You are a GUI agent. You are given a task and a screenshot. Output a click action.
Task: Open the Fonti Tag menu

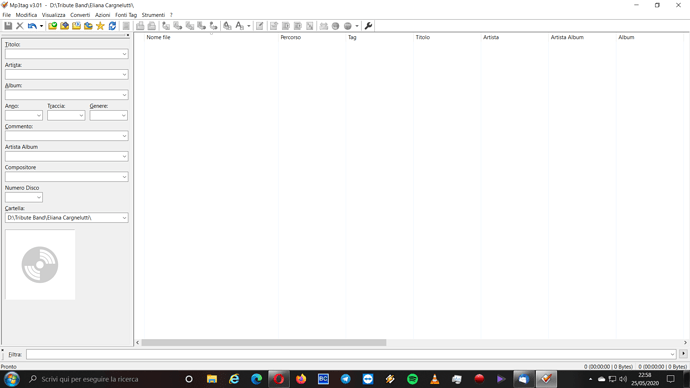(126, 15)
